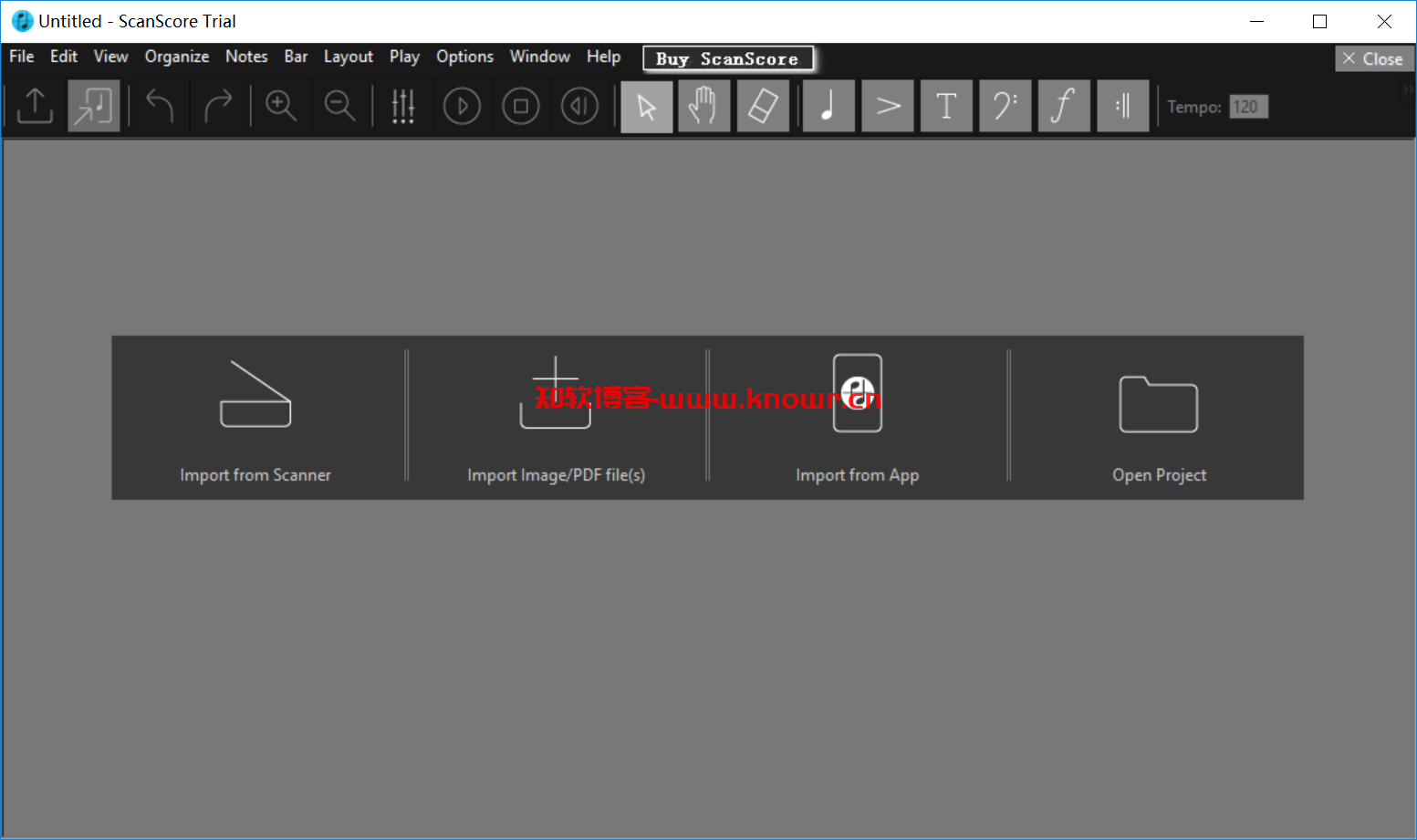
Task: Open the Options menu
Action: [464, 57]
